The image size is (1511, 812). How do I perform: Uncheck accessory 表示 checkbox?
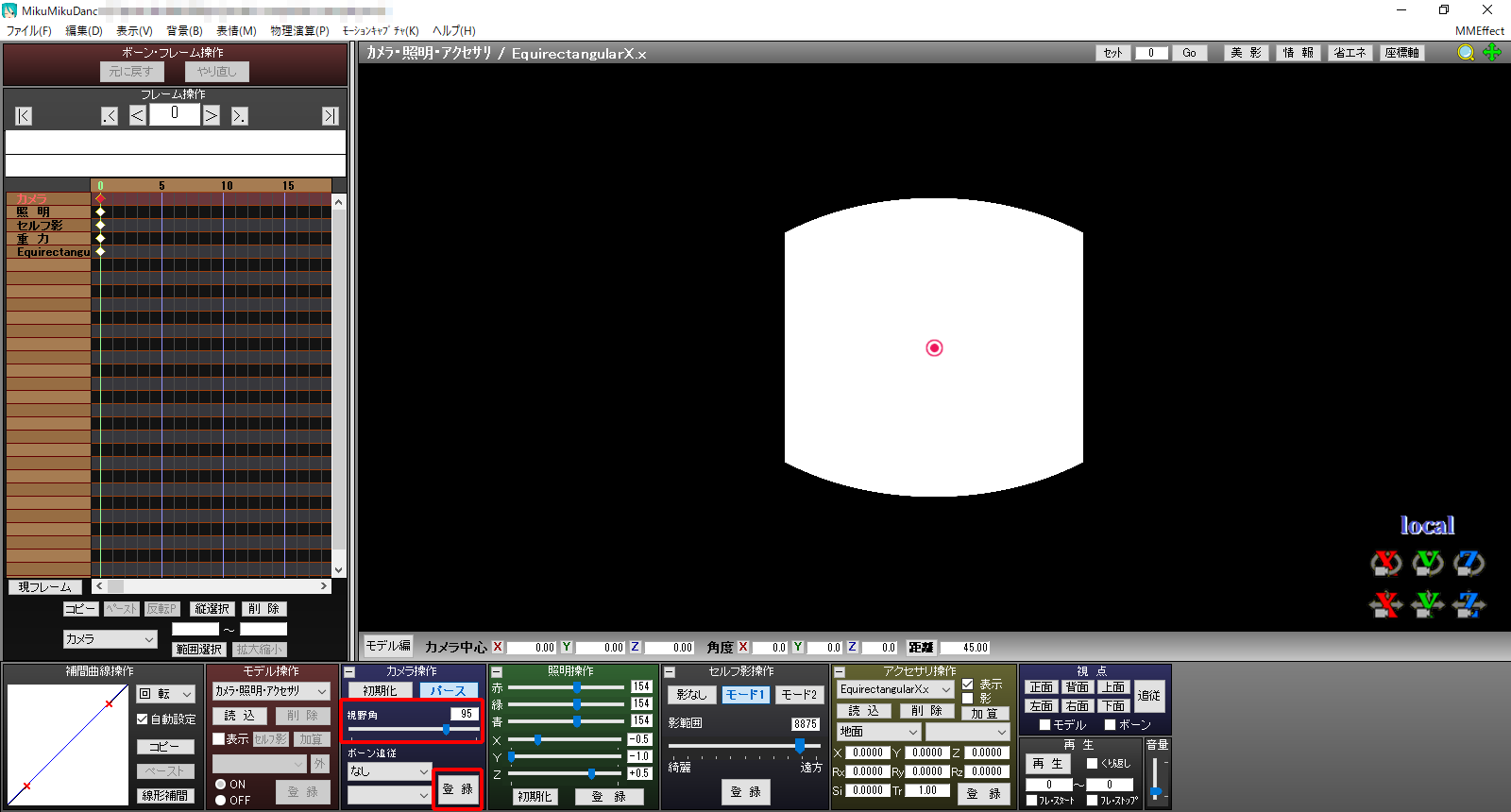click(967, 685)
